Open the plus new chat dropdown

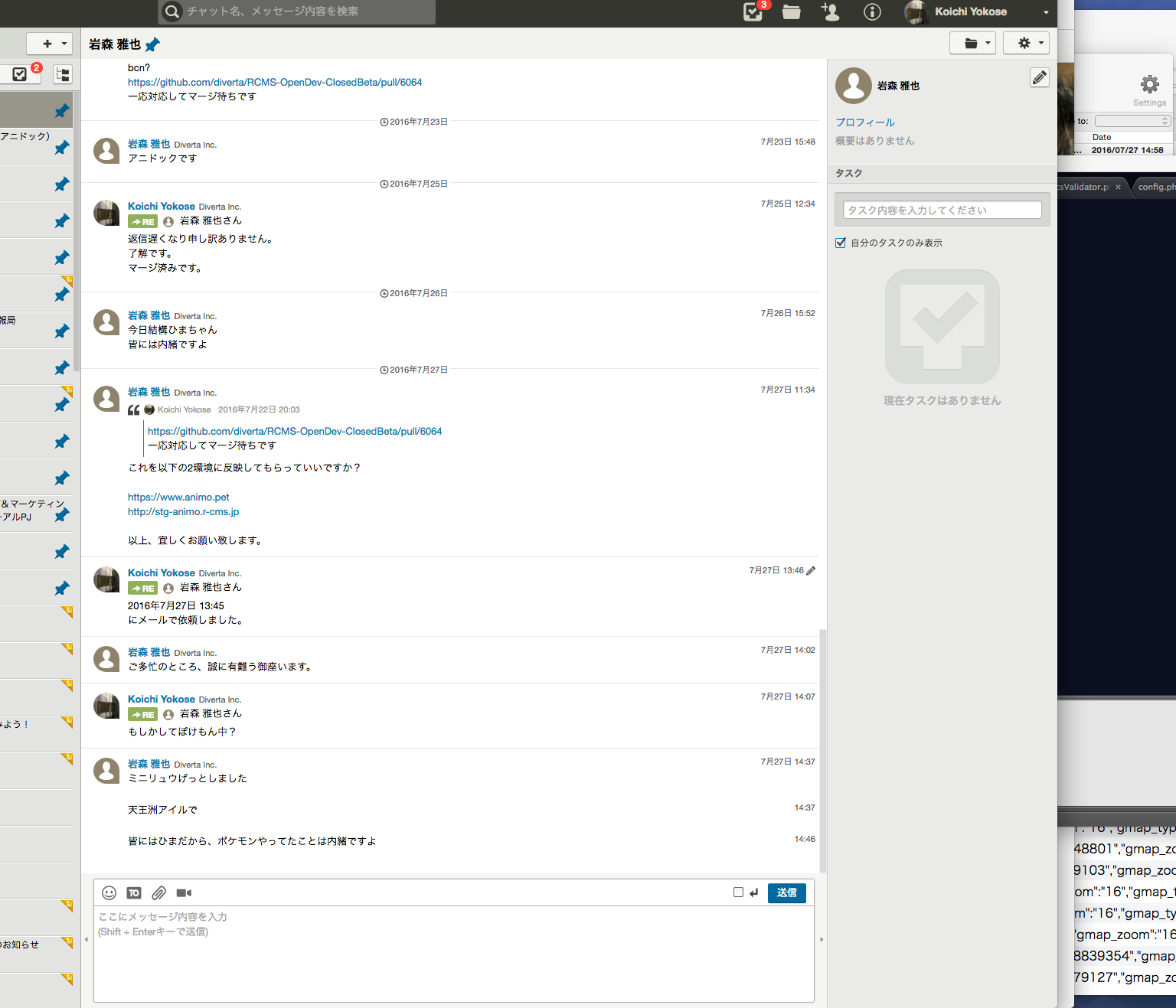click(50, 44)
